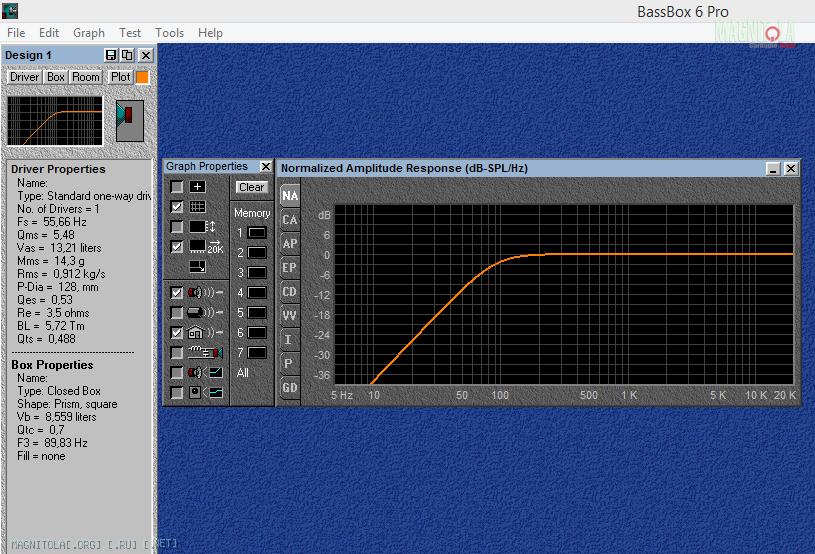Click the Vb = 8,559 liters value

tap(57, 417)
